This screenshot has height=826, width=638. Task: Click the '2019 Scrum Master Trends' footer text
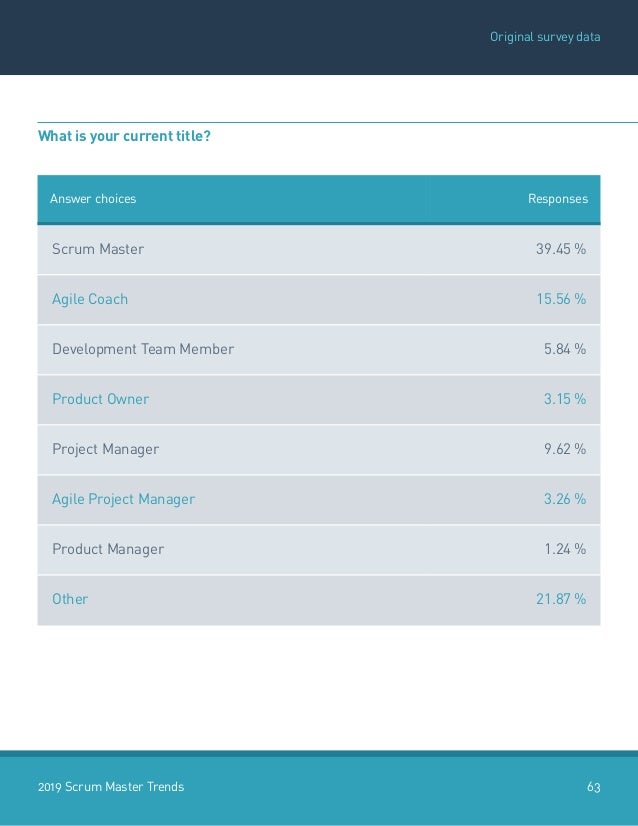(111, 786)
